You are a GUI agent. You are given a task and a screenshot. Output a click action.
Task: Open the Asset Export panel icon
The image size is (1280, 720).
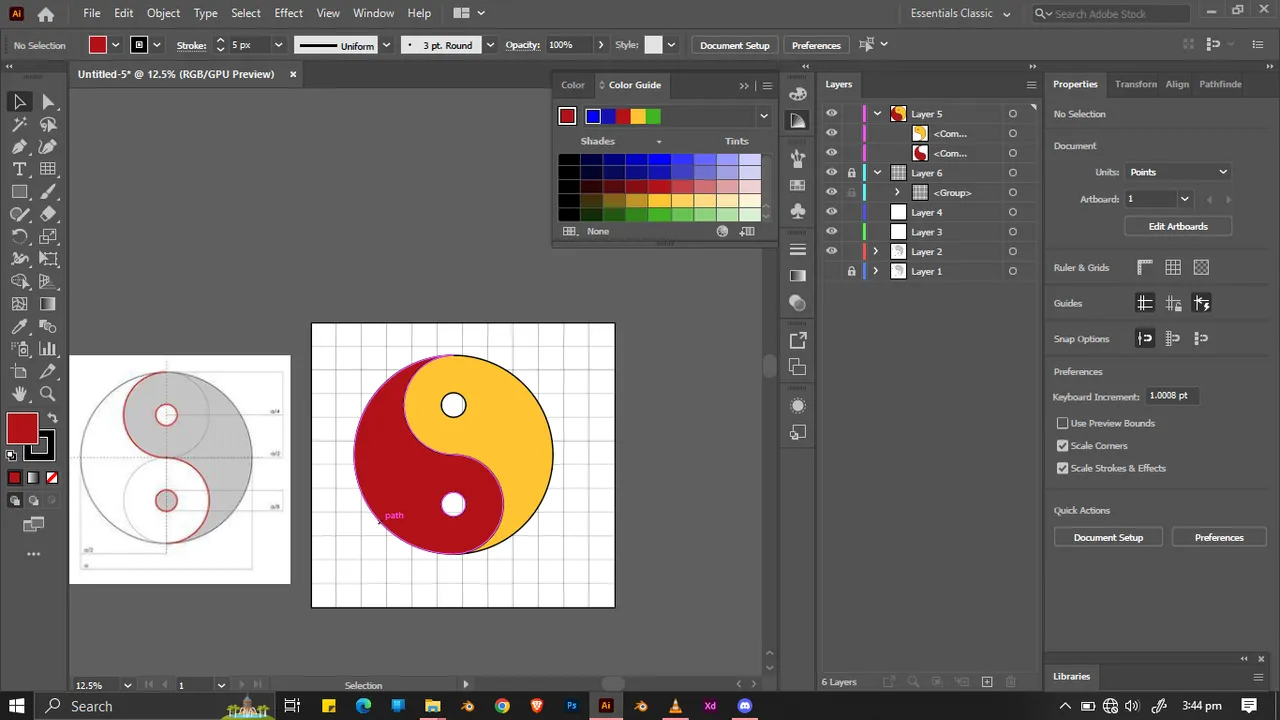click(798, 341)
